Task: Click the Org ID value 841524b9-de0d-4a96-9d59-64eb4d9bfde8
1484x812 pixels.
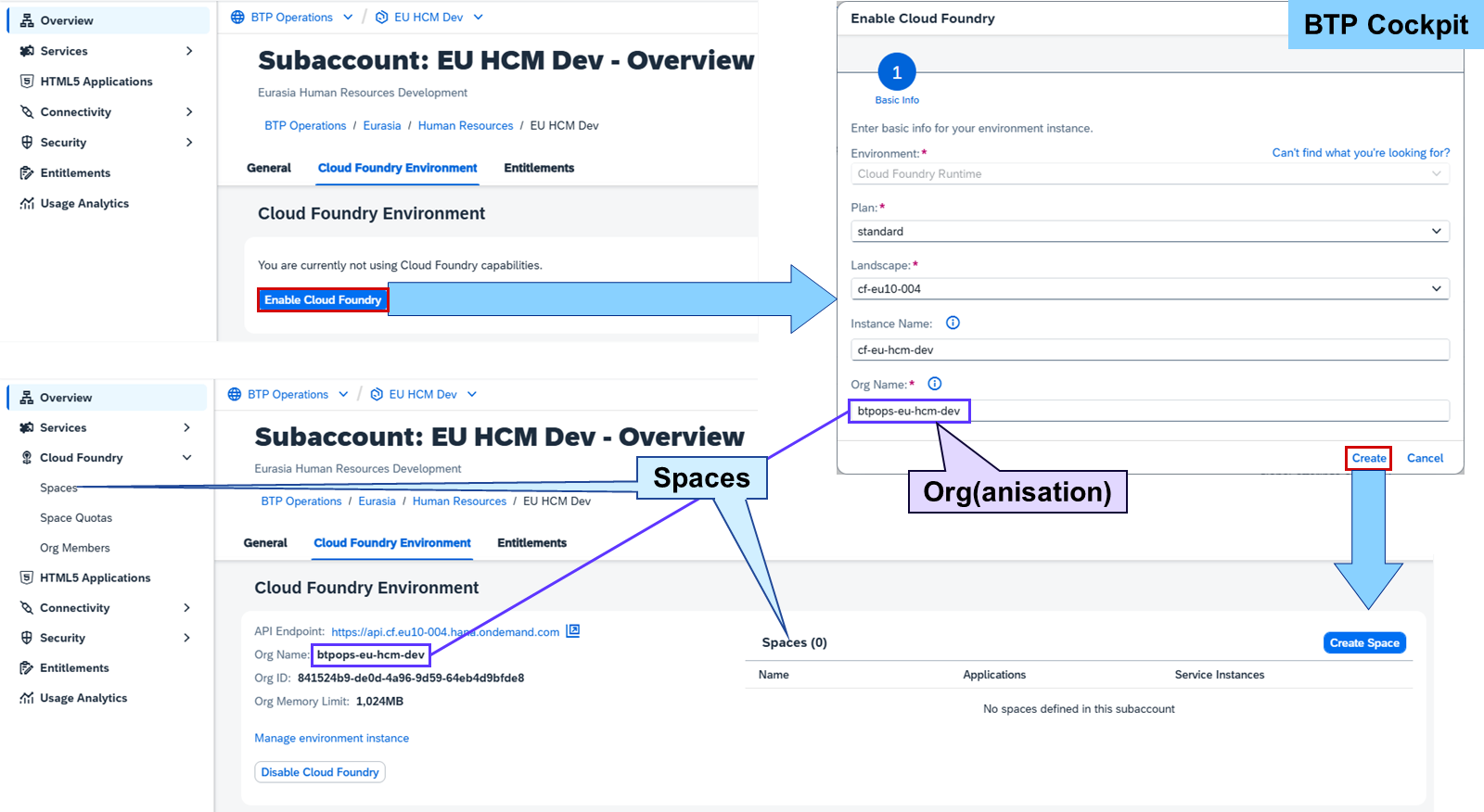Action: pos(411,679)
